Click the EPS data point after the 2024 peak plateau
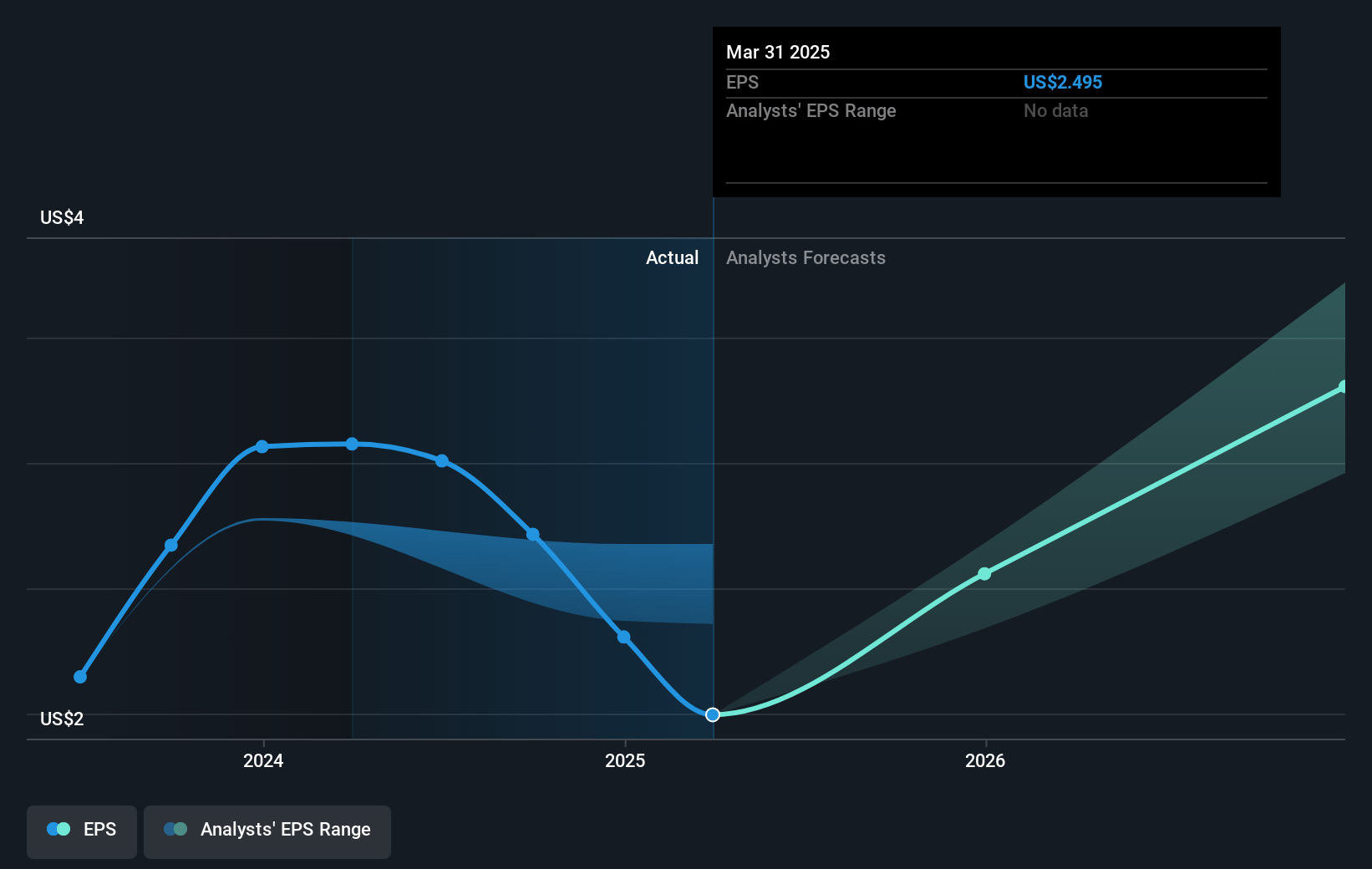Viewport: 1372px width, 869px height. coord(442,461)
